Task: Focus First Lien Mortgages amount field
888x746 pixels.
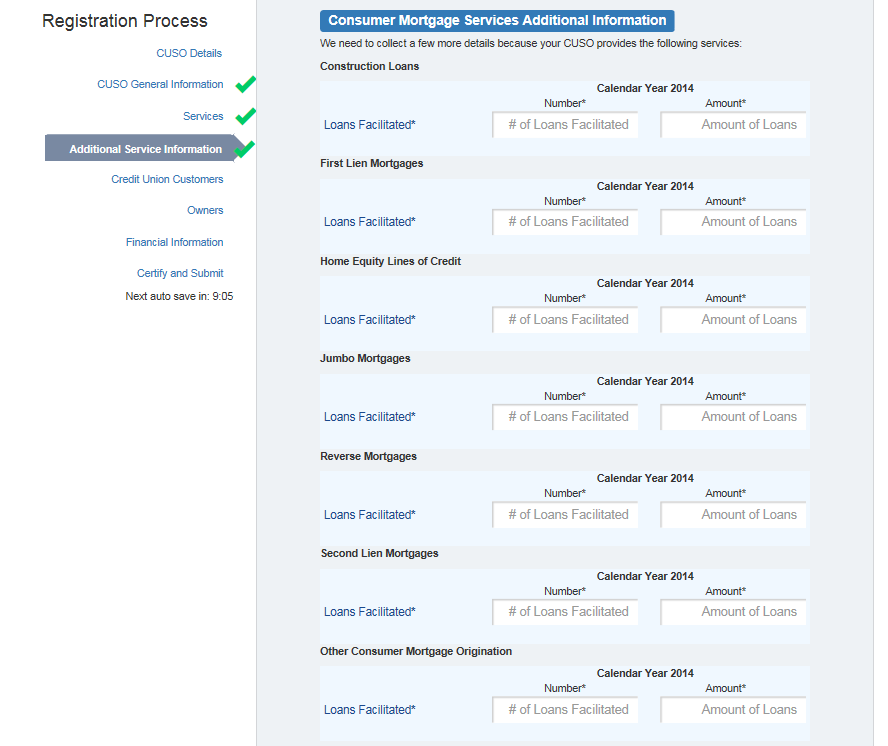Action: coord(733,222)
